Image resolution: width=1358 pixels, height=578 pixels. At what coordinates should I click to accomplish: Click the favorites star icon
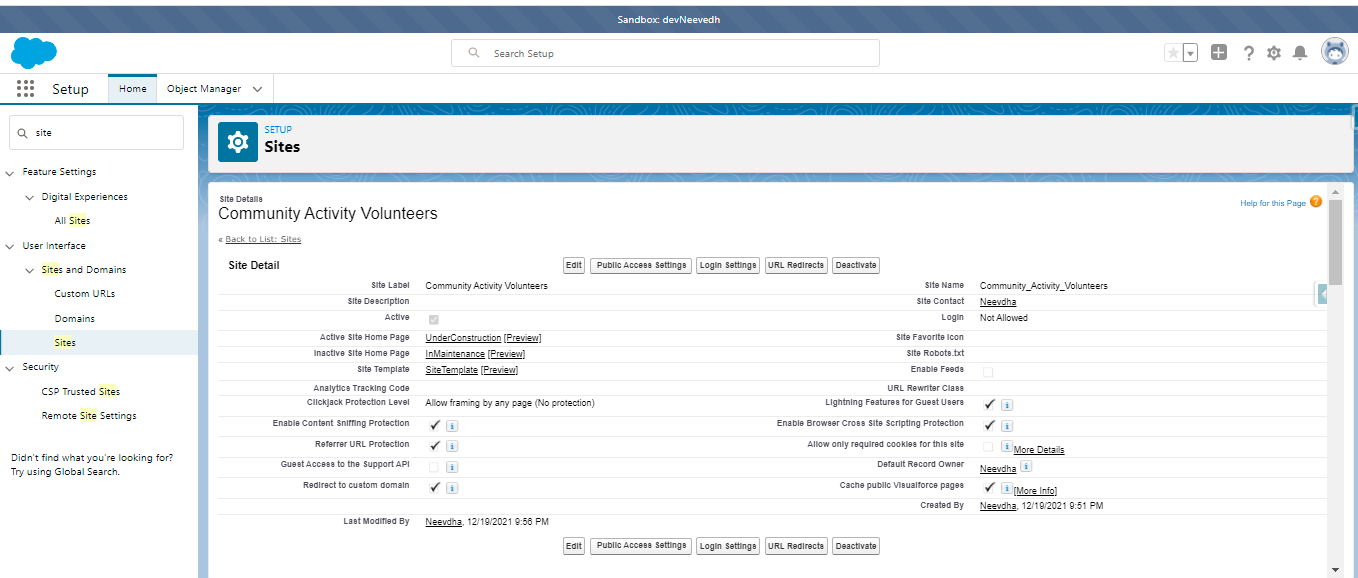pos(1173,52)
